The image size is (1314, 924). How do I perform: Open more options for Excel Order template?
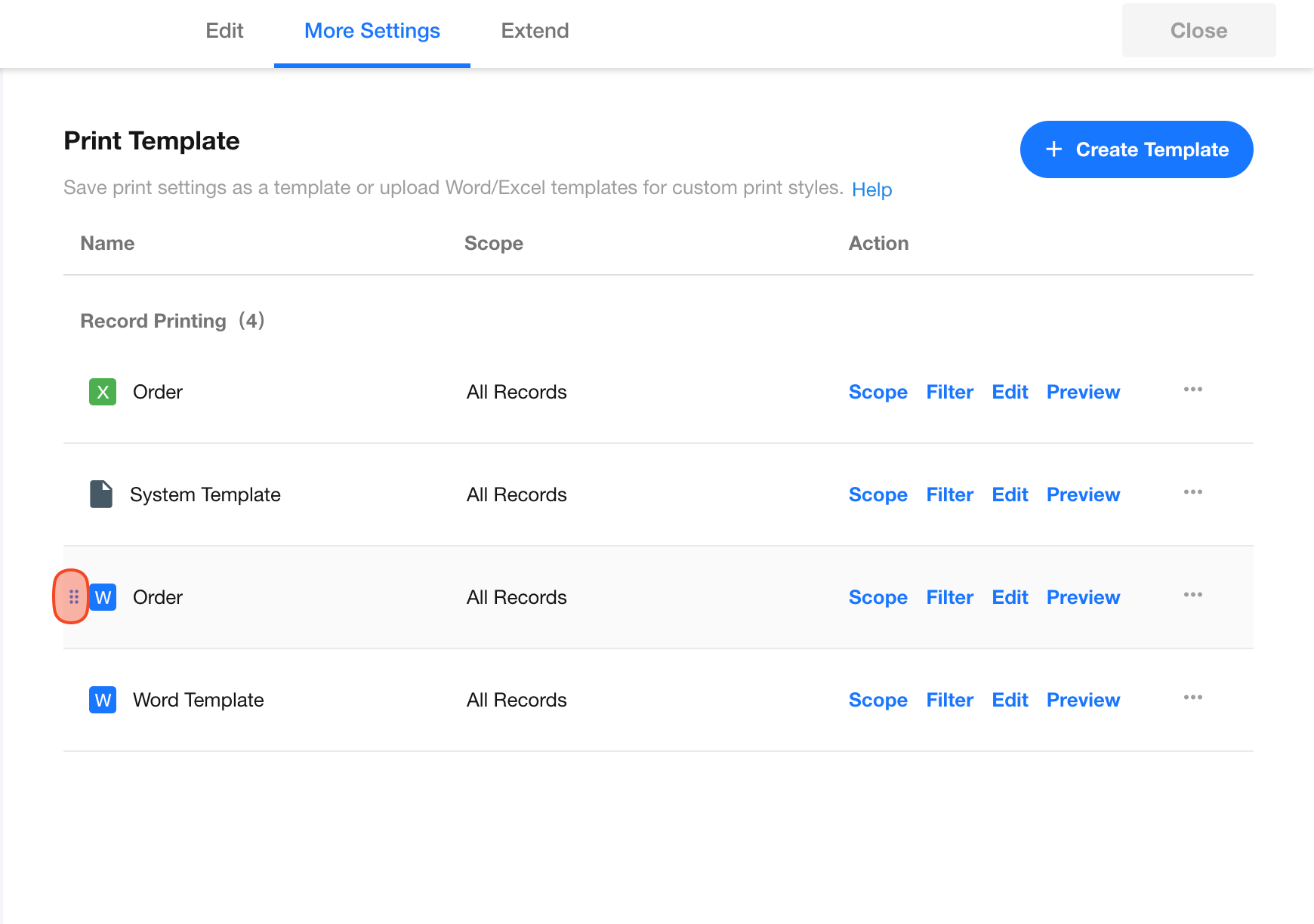[1192, 390]
